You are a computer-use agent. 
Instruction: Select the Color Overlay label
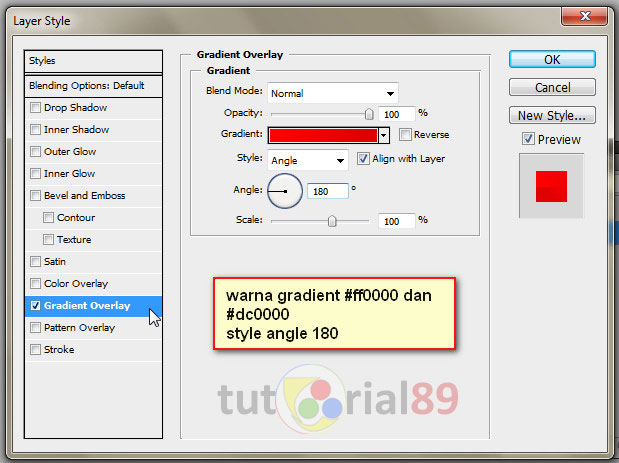(76, 283)
